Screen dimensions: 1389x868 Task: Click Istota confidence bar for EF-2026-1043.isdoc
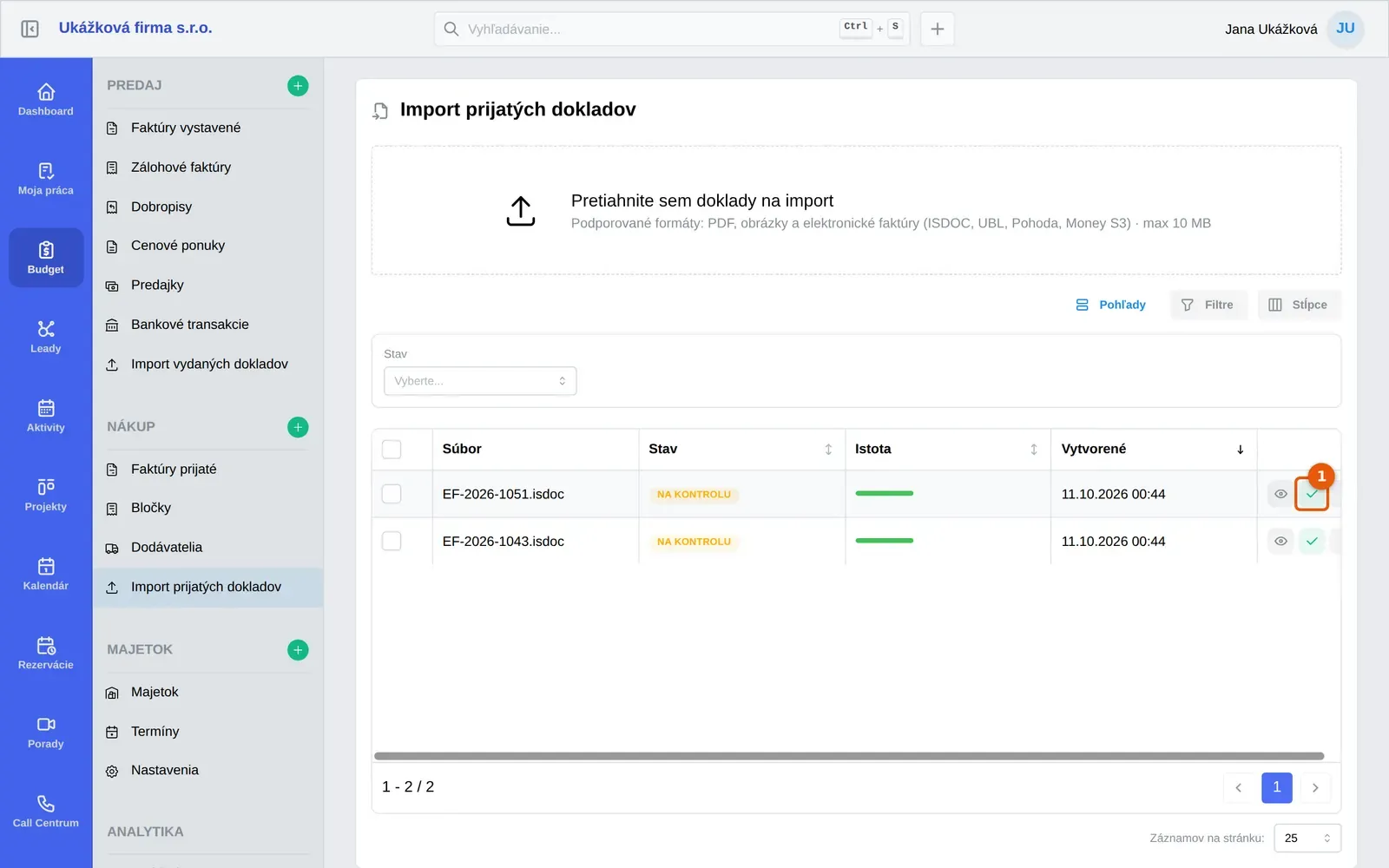(885, 541)
